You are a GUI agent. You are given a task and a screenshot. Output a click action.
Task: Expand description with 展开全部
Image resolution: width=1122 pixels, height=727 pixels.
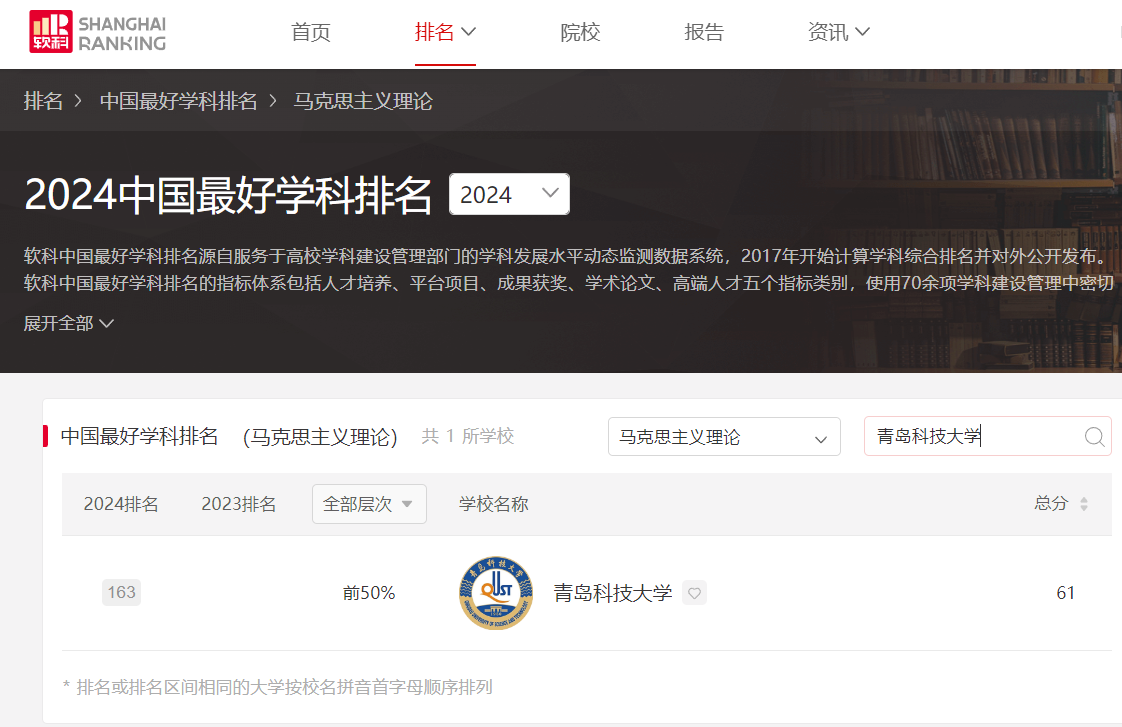tap(69, 323)
